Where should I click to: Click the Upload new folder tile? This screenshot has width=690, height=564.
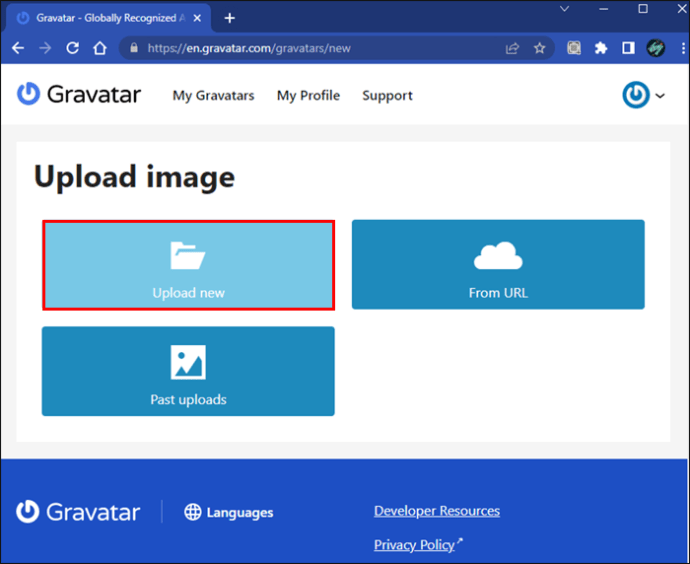click(188, 265)
